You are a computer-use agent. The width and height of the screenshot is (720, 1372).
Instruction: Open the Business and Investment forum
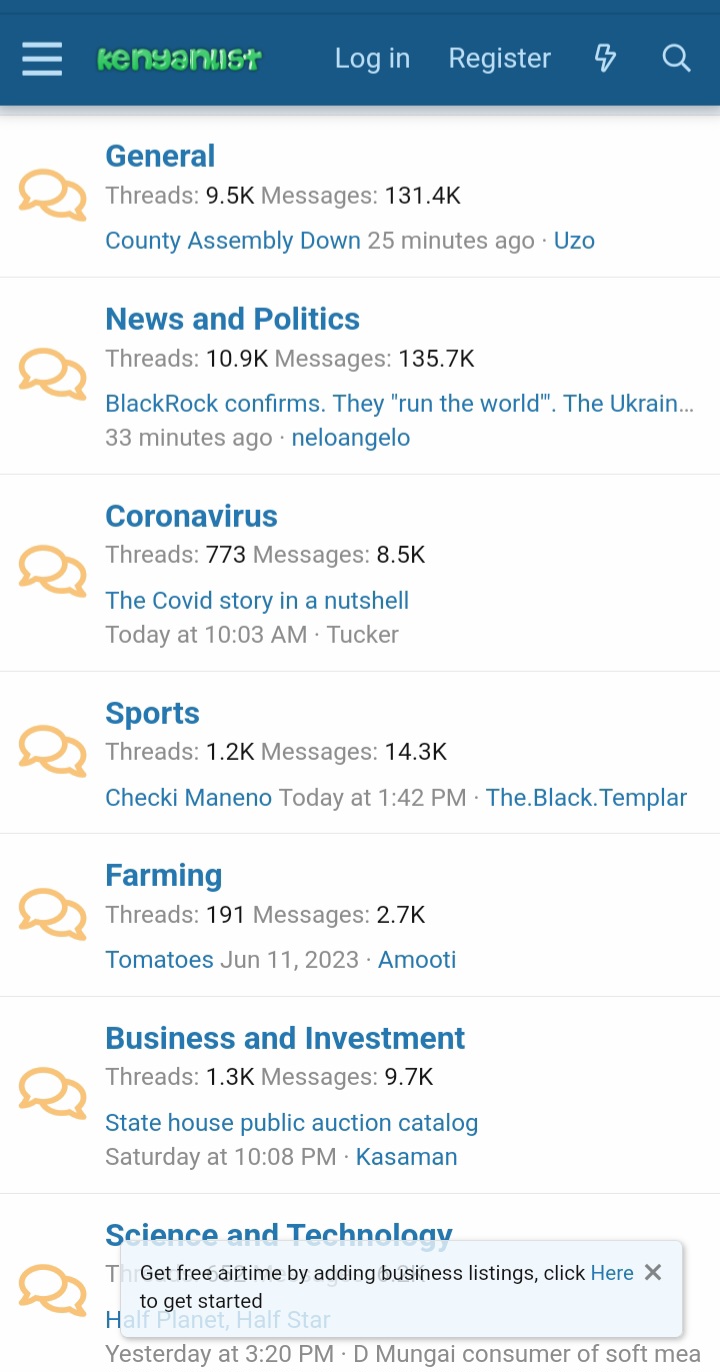tap(285, 1038)
